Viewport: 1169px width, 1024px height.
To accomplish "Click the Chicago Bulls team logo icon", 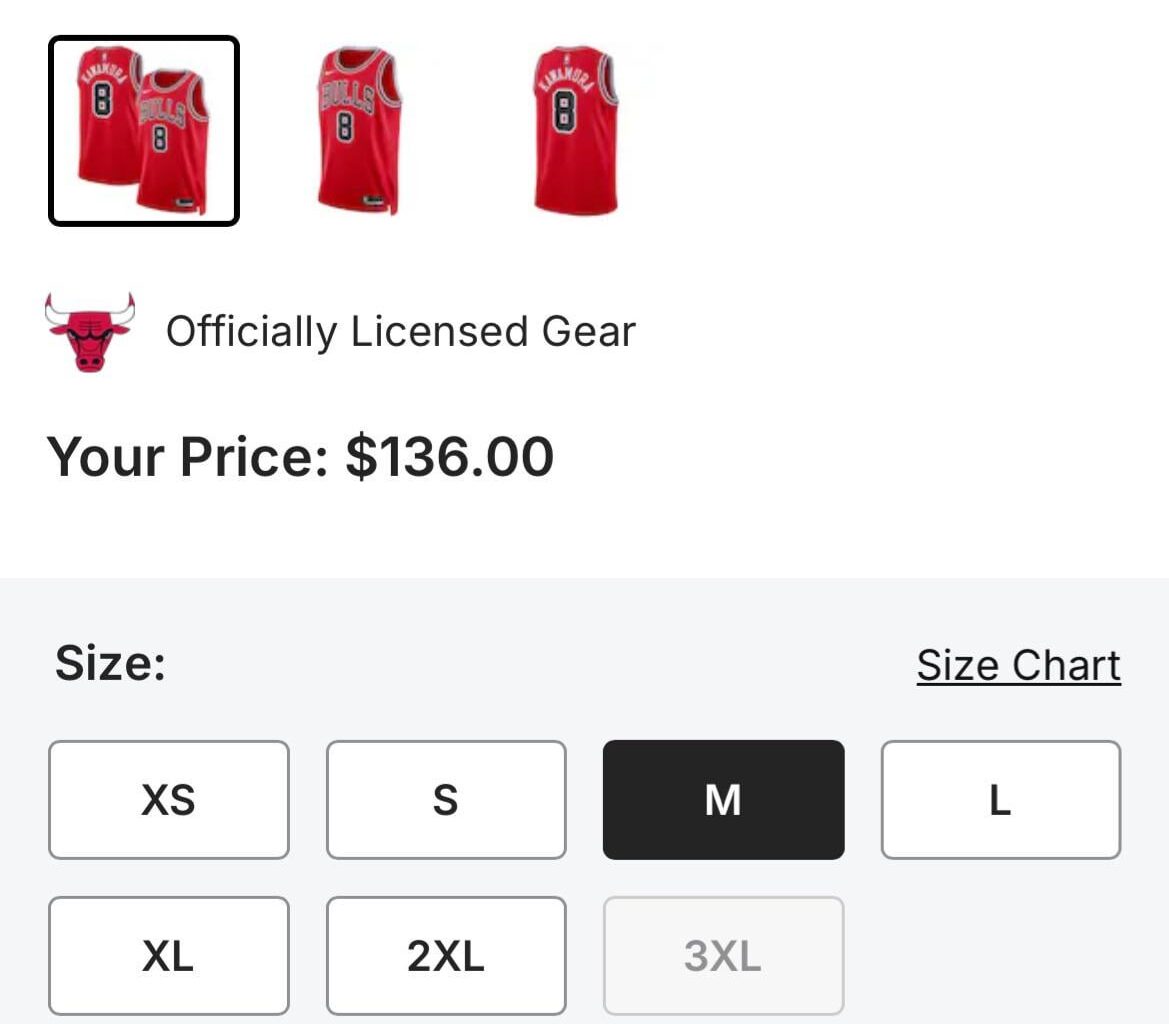I will 88,330.
